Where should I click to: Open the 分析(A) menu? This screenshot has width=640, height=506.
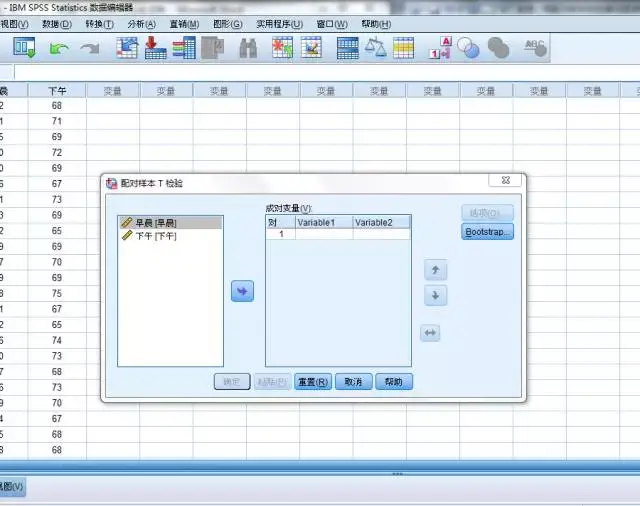click(x=142, y=24)
